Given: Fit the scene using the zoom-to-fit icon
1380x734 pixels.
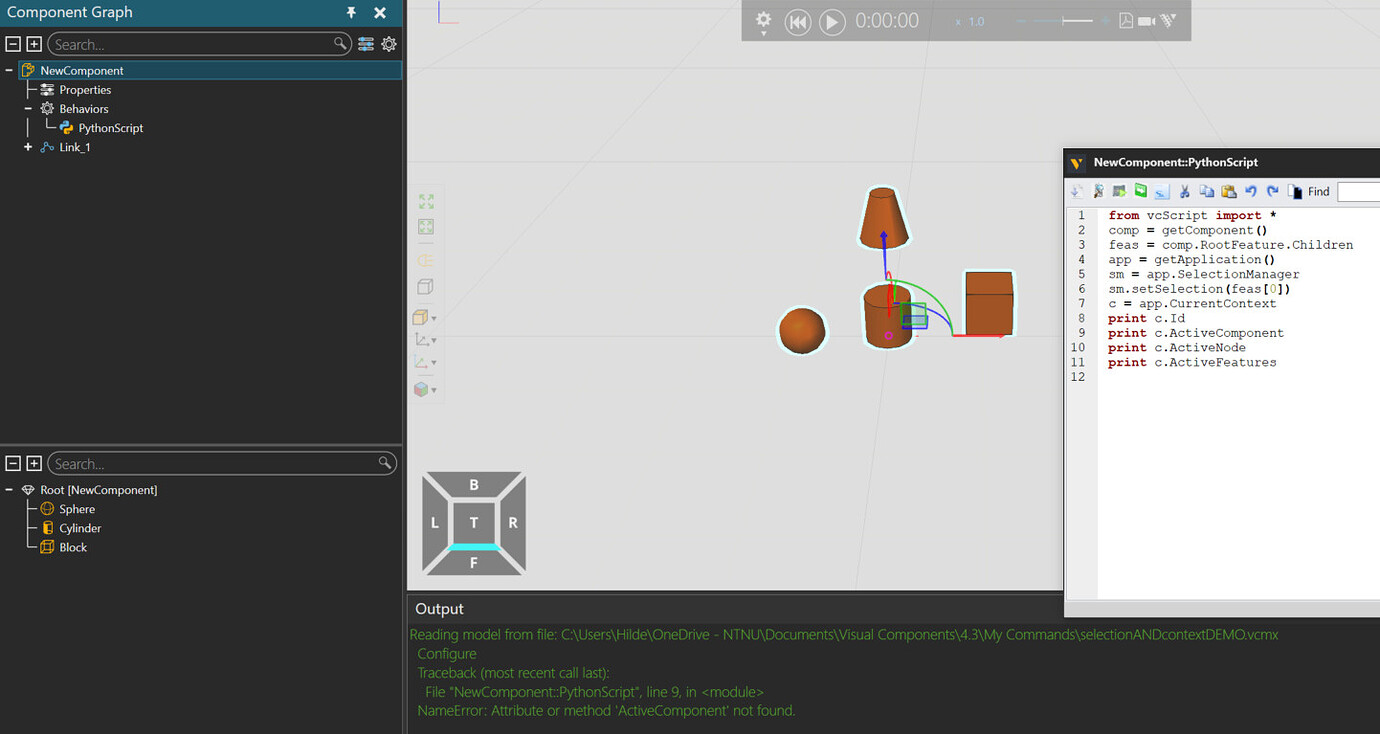Looking at the screenshot, I should coord(425,201).
